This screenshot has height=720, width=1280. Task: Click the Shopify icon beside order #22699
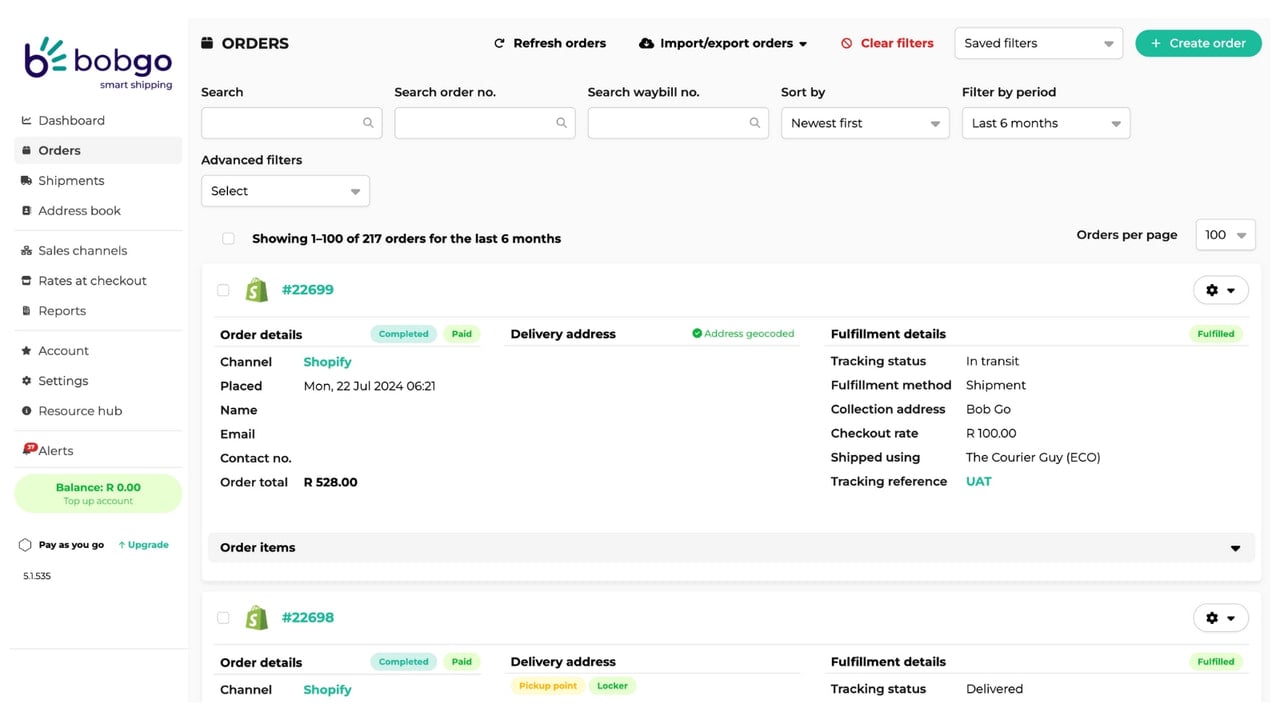[x=257, y=290]
